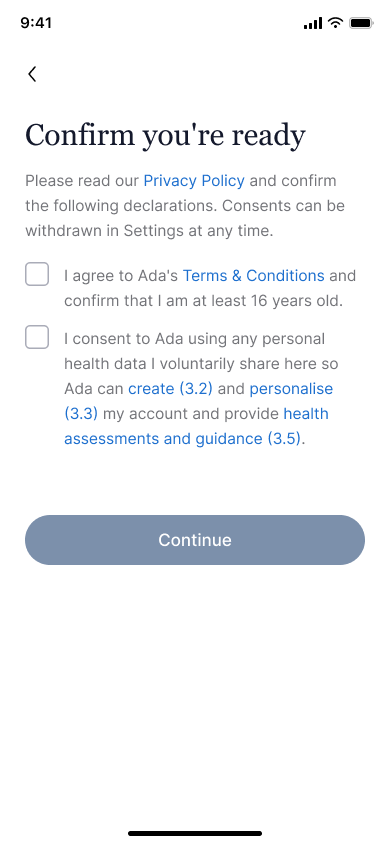Tap the 9:41 clock in status bar
Image resolution: width=390 pixels, height=844 pixels.
tap(36, 23)
